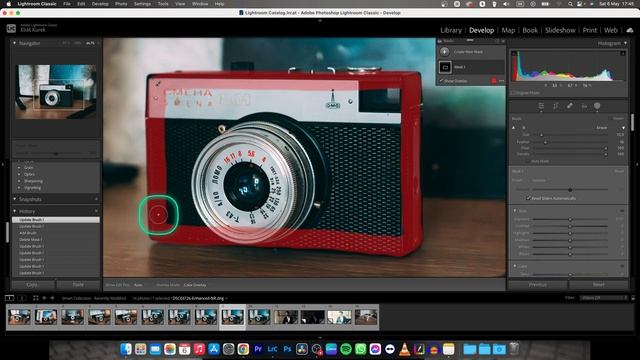Open Spotify from the Dock
The height and width of the screenshot is (360, 640).
point(346,349)
